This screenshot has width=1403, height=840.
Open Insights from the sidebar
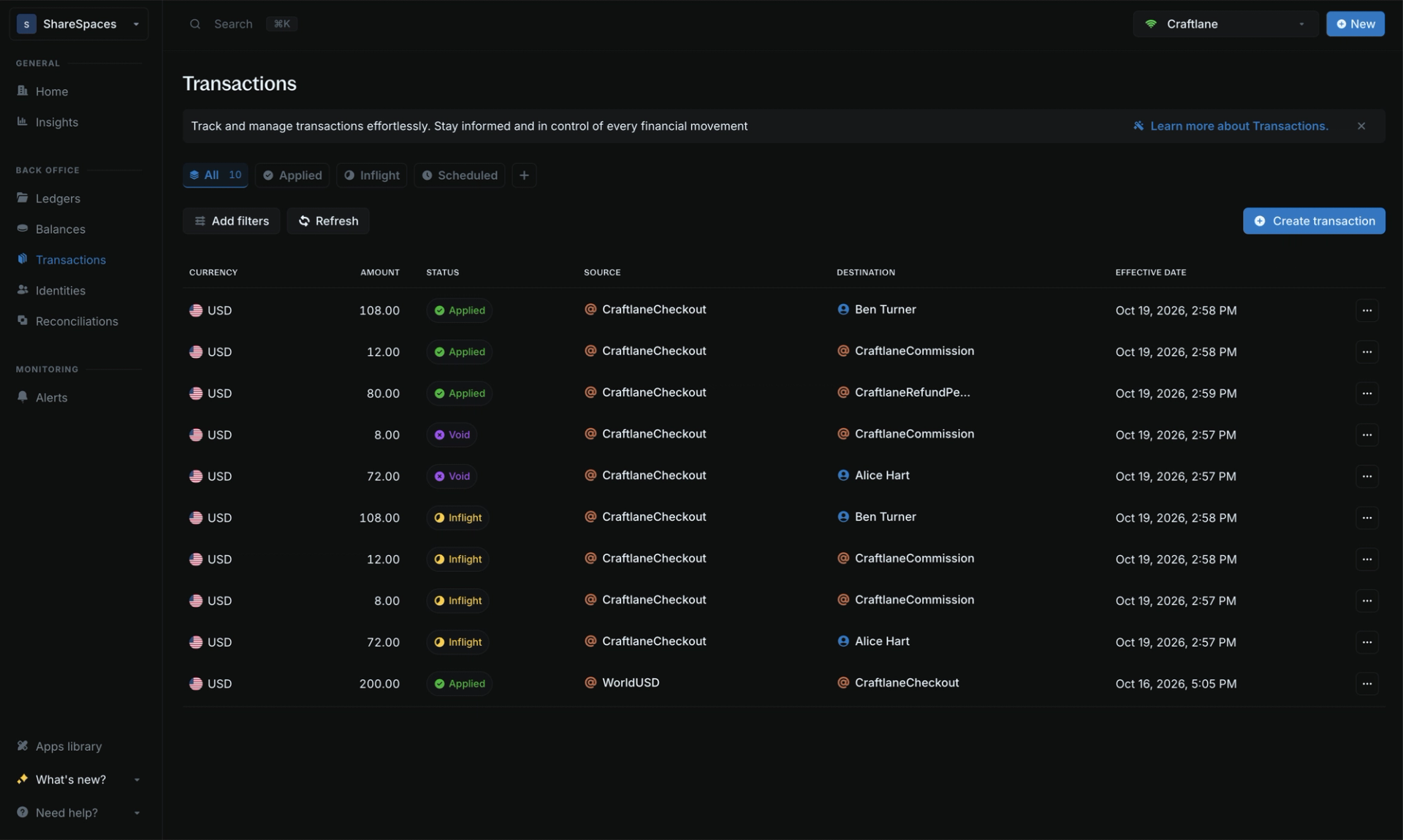[x=56, y=122]
